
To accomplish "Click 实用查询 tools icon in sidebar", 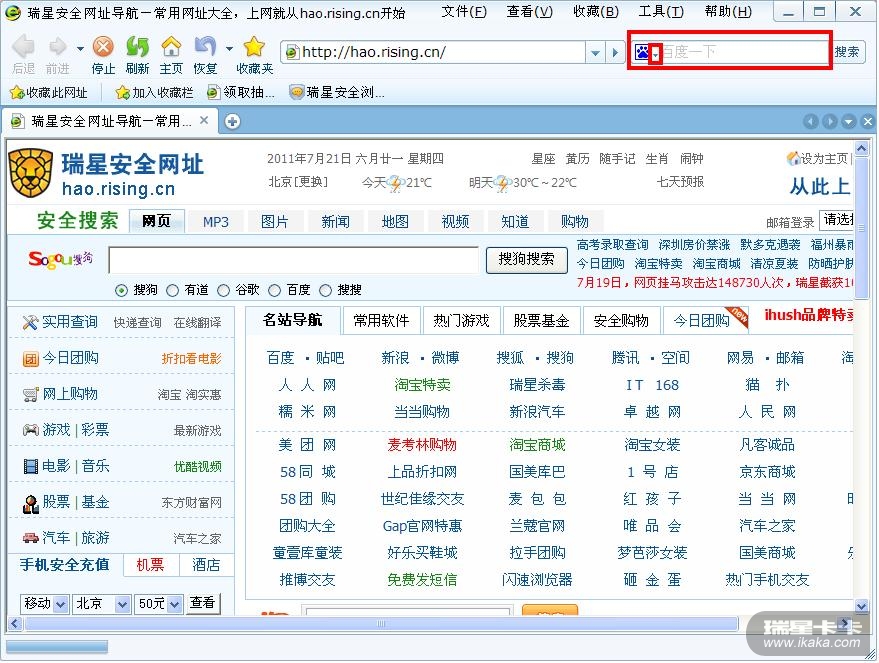I will 30,322.
